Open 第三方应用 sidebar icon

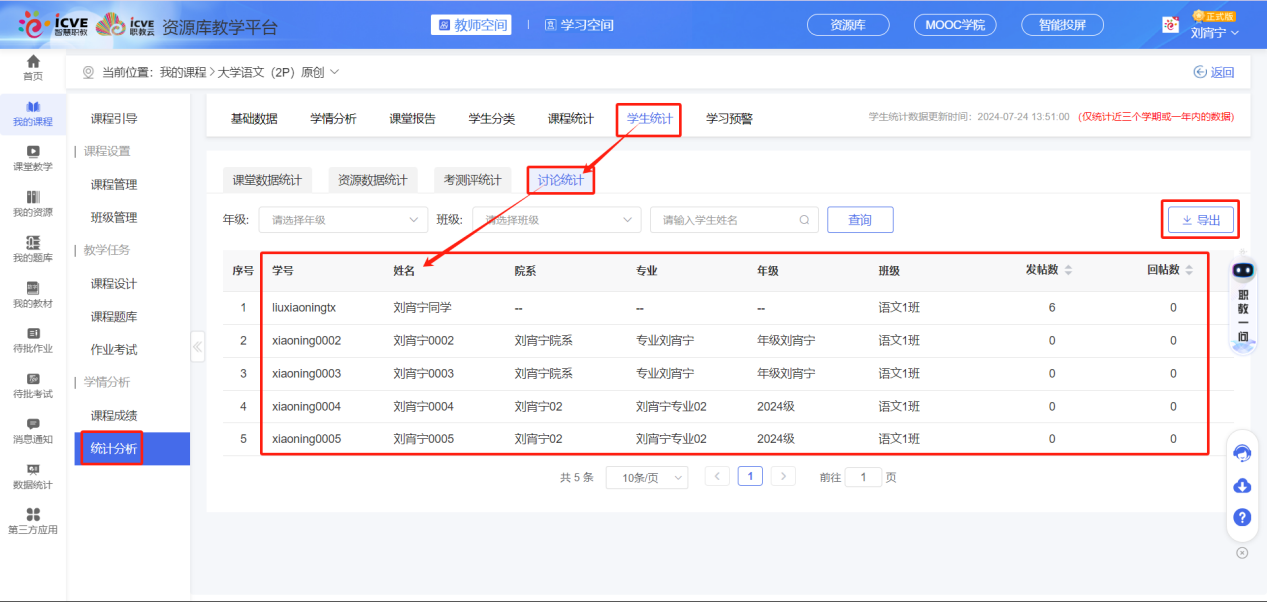tap(33, 520)
